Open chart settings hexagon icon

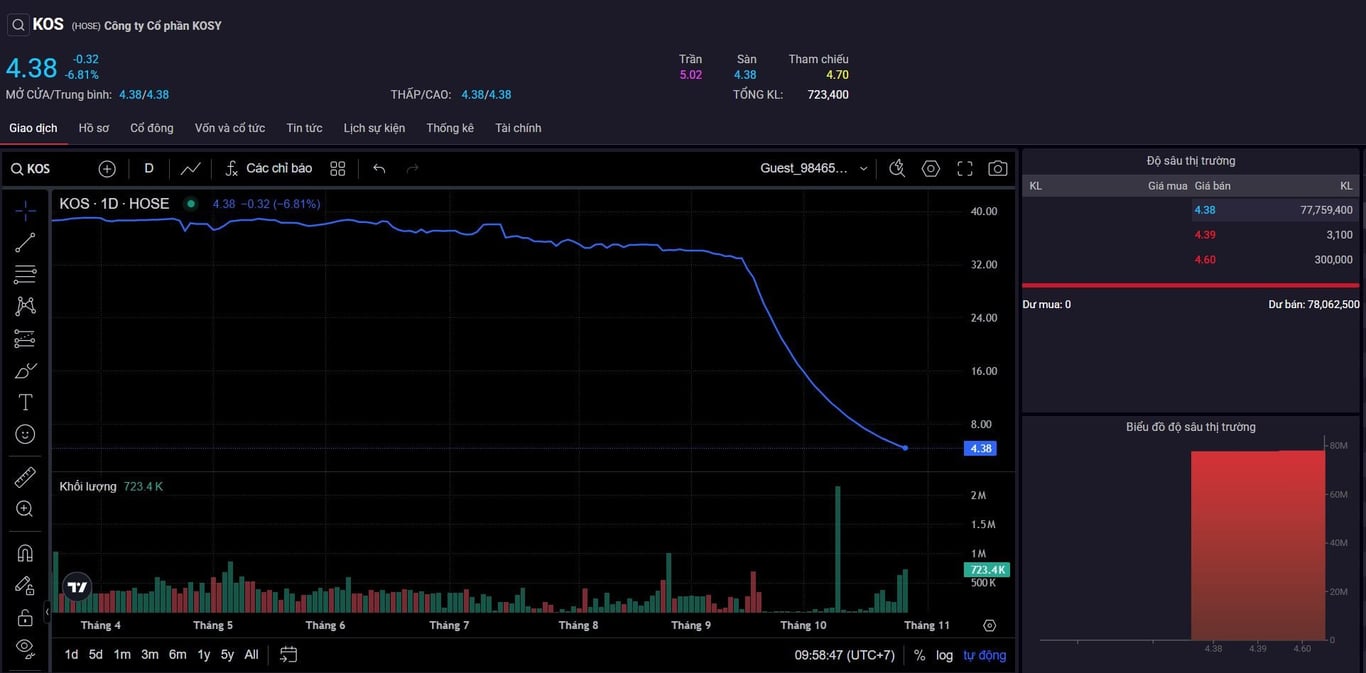pyautogui.click(x=931, y=168)
